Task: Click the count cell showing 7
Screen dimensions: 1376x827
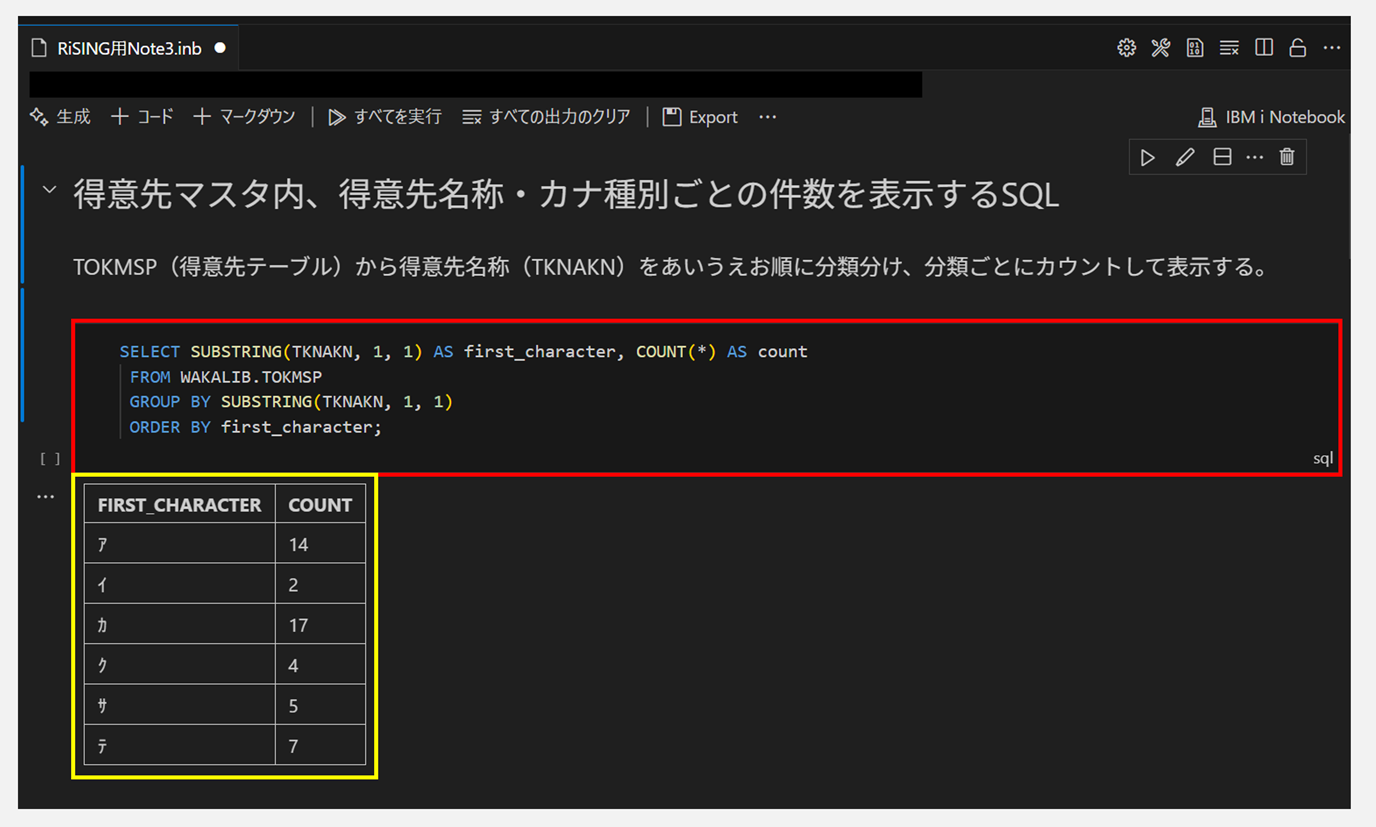Action: pyautogui.click(x=320, y=746)
